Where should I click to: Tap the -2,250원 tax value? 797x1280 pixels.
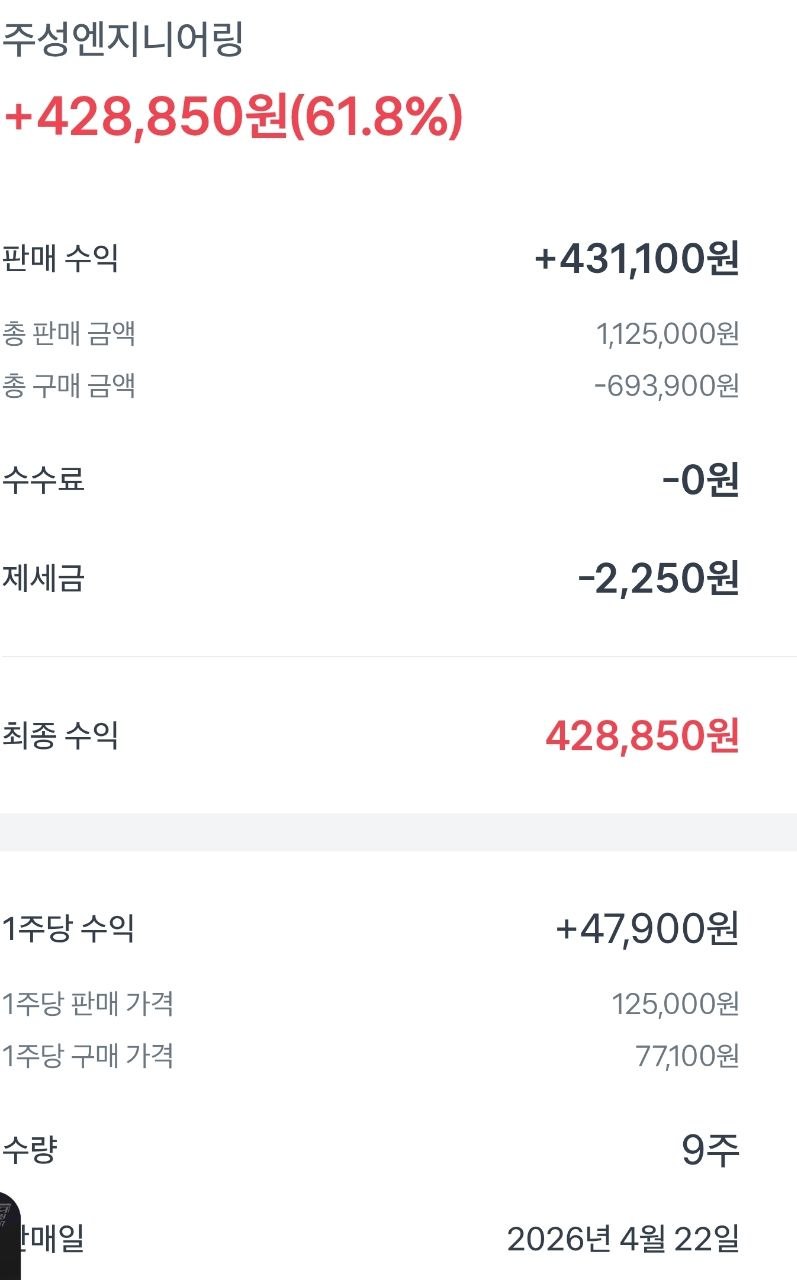click(x=658, y=579)
